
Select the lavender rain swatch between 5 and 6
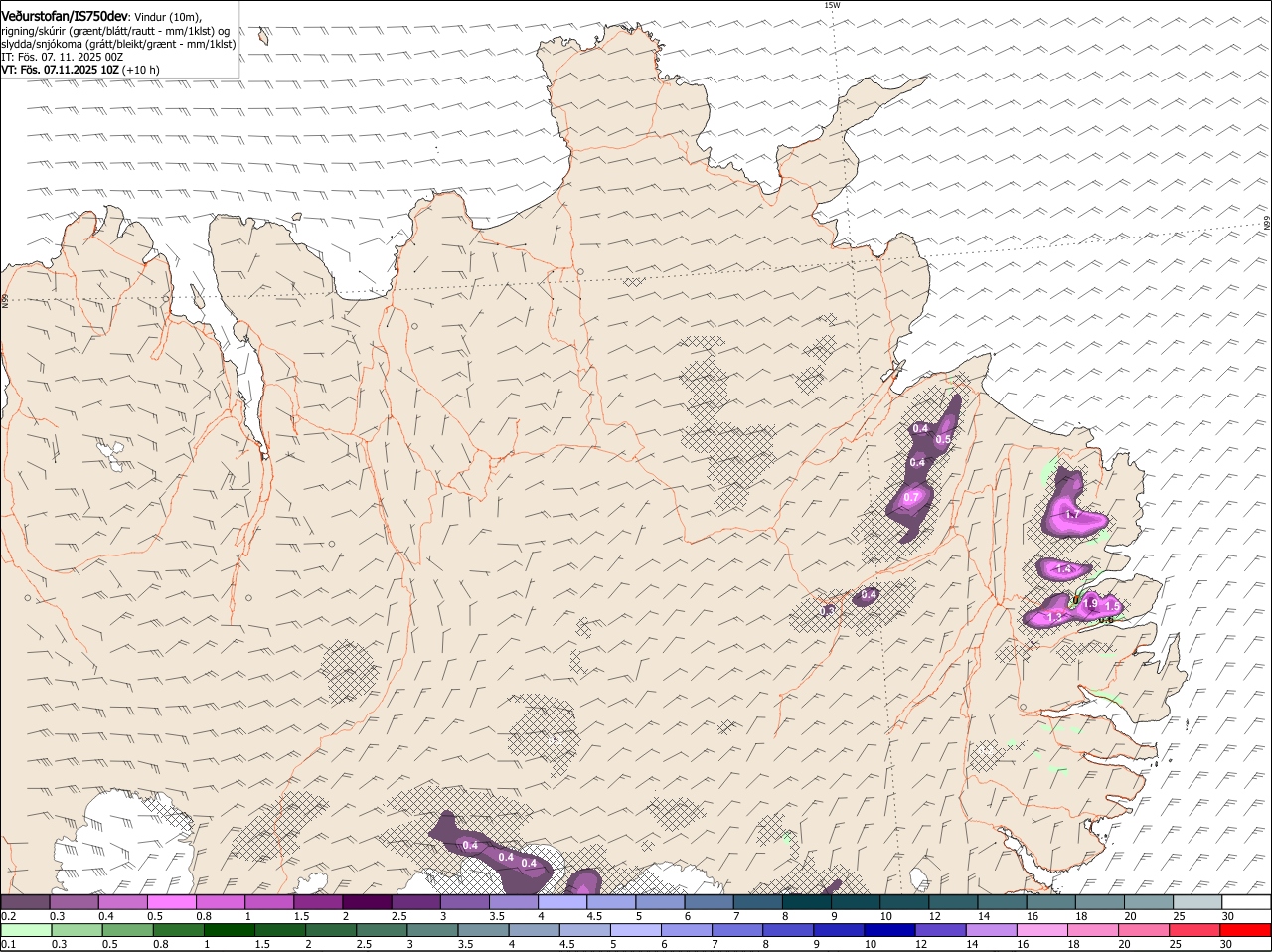(636, 930)
